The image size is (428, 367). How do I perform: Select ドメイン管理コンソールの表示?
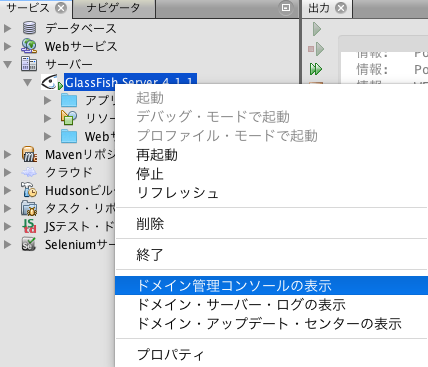pos(271,285)
